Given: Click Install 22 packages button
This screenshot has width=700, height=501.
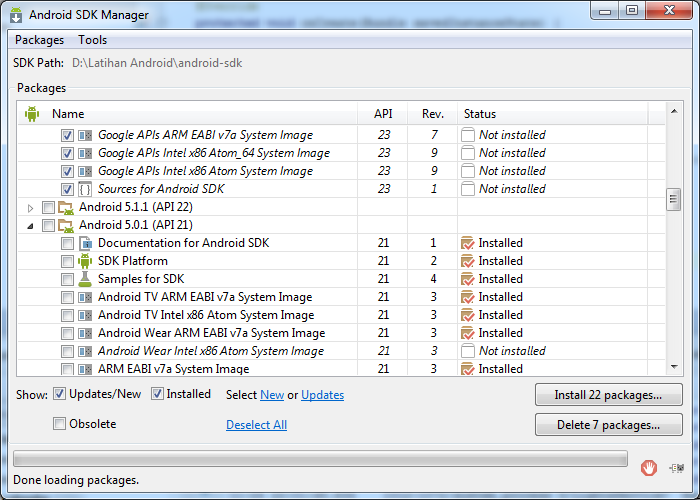Looking at the screenshot, I should (x=609, y=395).
